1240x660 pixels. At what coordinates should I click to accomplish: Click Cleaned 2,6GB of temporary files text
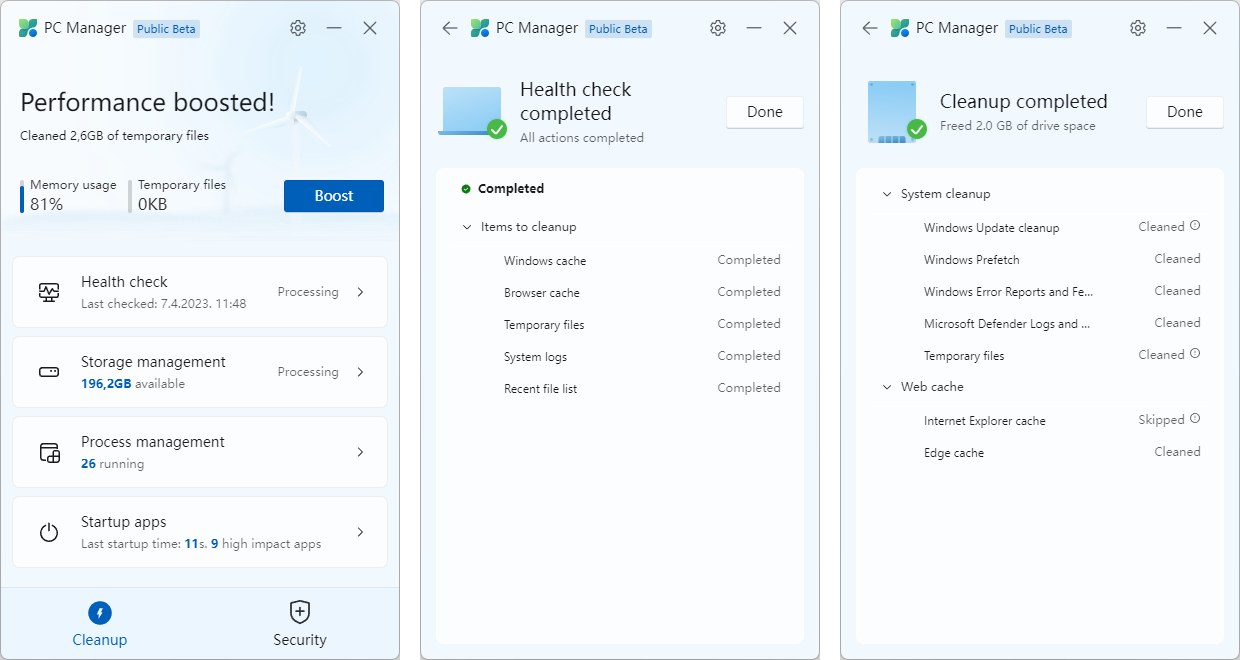coord(114,135)
